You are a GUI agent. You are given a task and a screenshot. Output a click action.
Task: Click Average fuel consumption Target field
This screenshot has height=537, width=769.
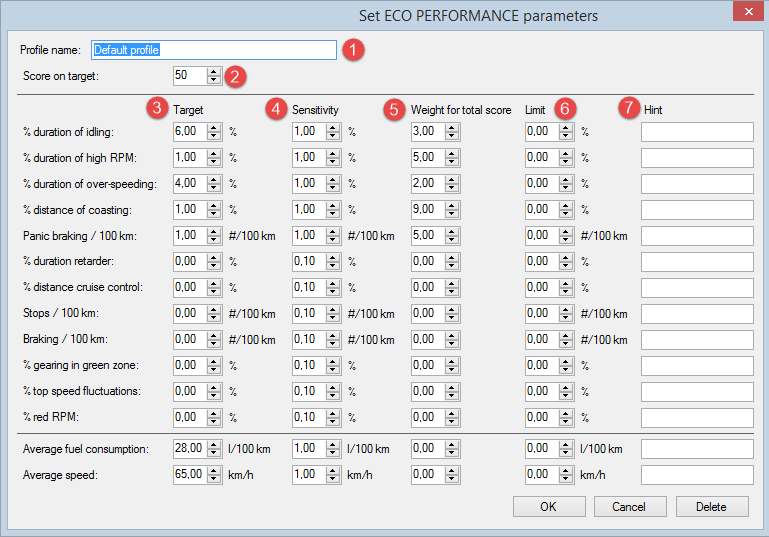point(188,449)
